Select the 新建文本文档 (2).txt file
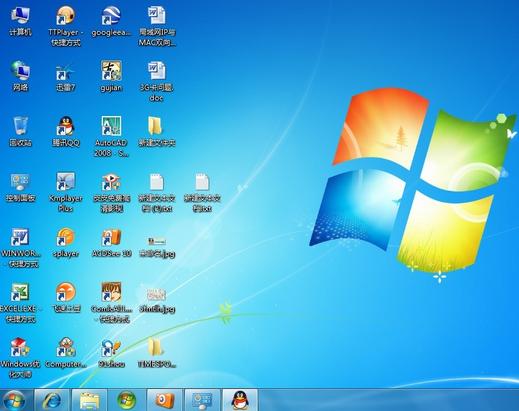 point(156,193)
